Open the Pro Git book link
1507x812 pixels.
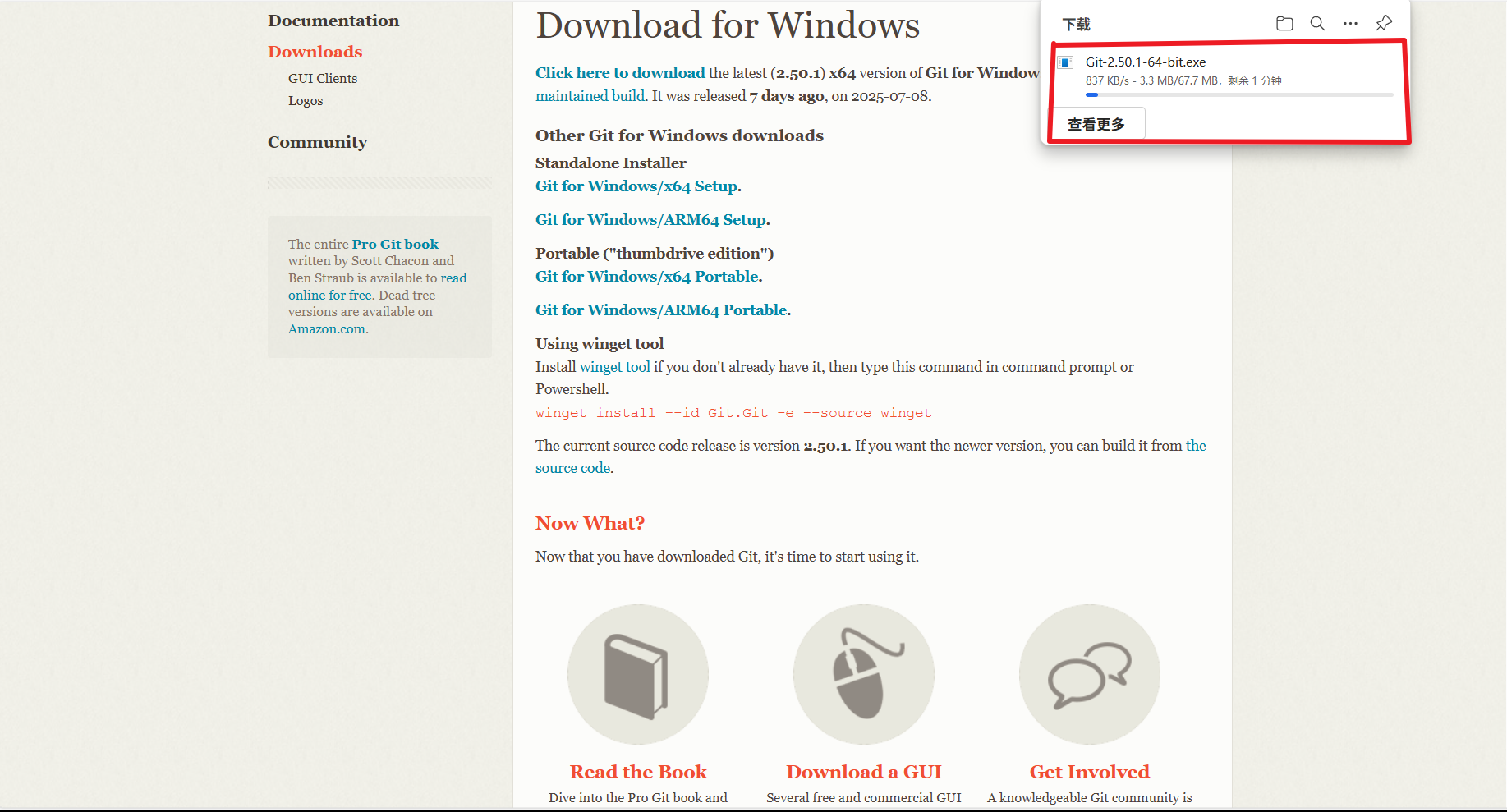point(395,244)
